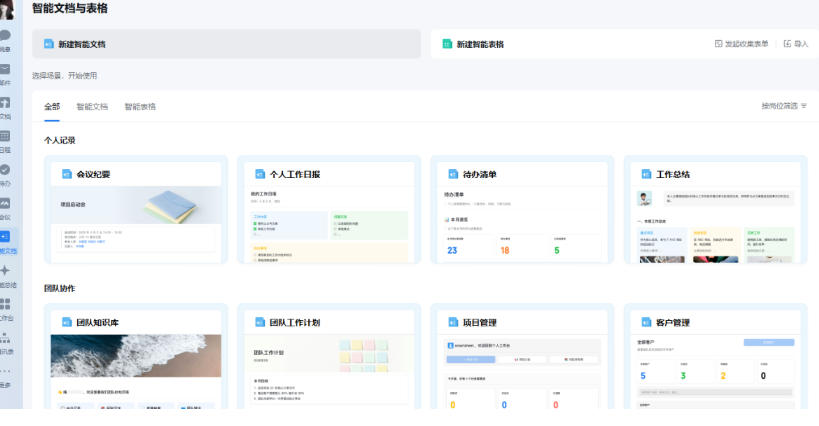Open the 客户管理 template card
This screenshot has height=426, width=819.
[716, 357]
